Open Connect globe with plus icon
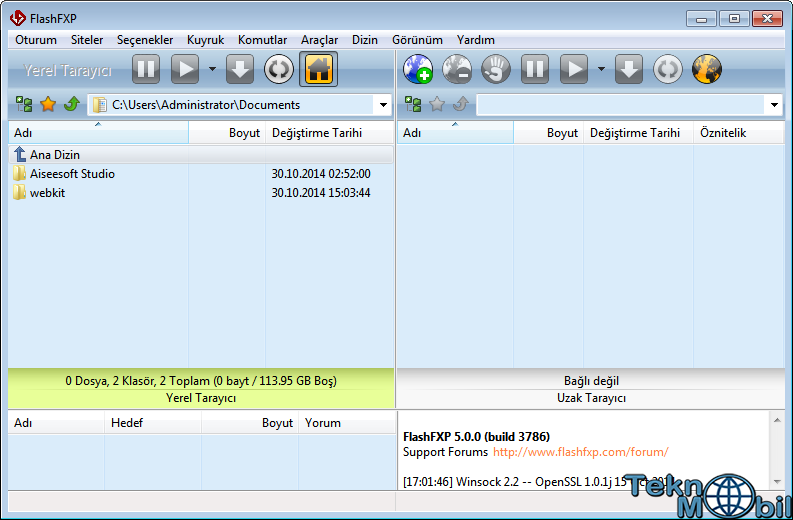 [418, 69]
